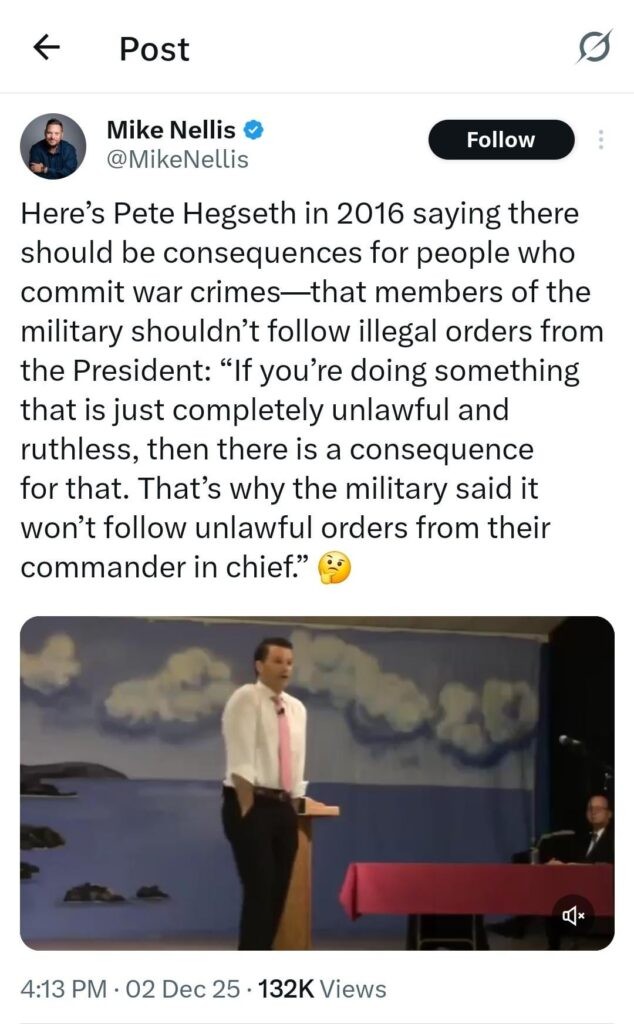Click the Post header title

(x=154, y=49)
